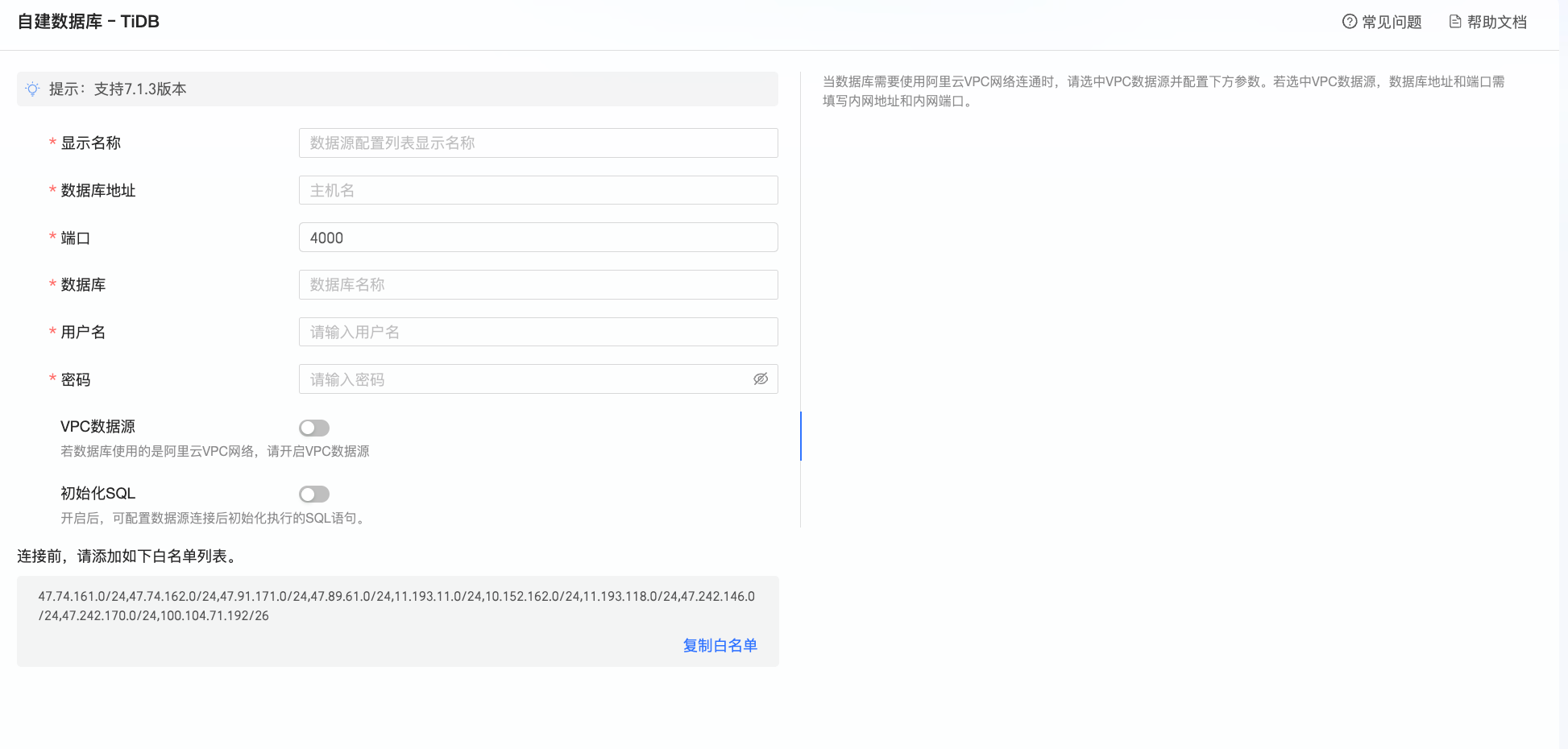Click the 当数据库需要使用阿里云VPC网络连通时 help paragraph

[1164, 91]
